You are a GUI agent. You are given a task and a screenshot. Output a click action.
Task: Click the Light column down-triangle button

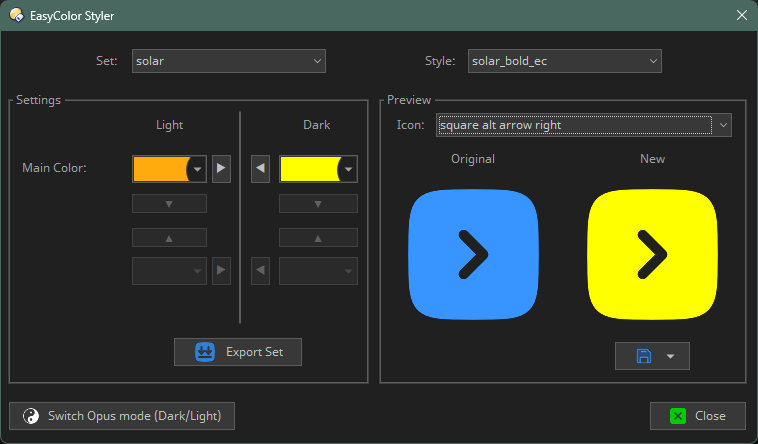point(169,204)
